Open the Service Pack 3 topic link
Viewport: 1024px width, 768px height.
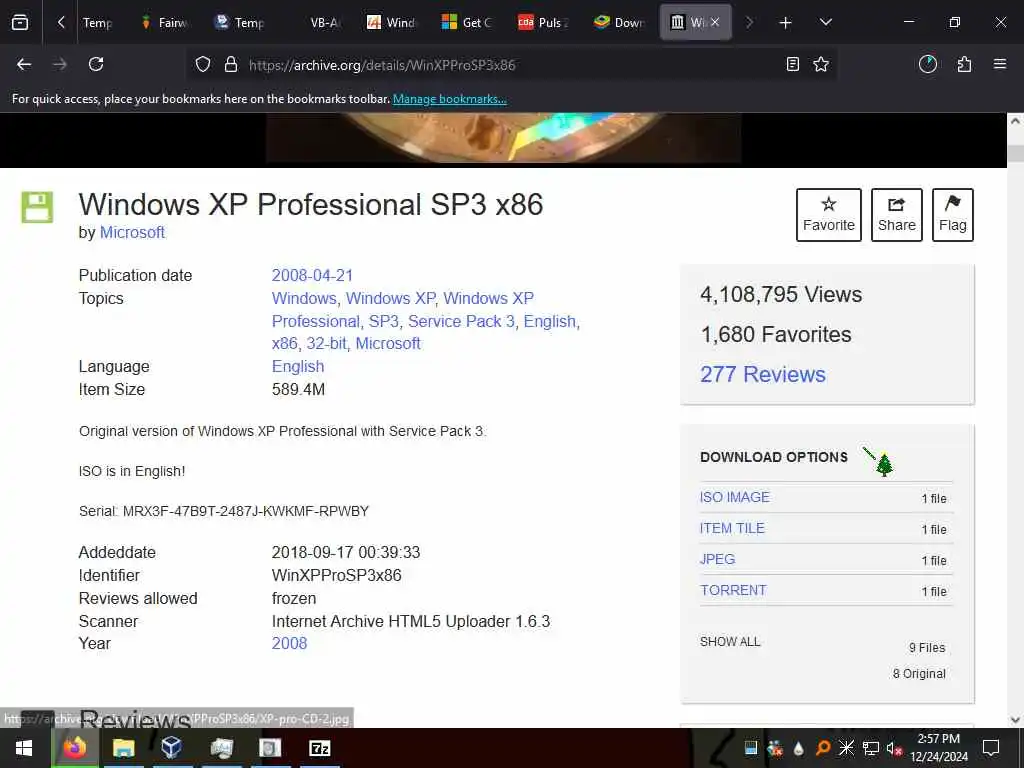click(x=461, y=321)
